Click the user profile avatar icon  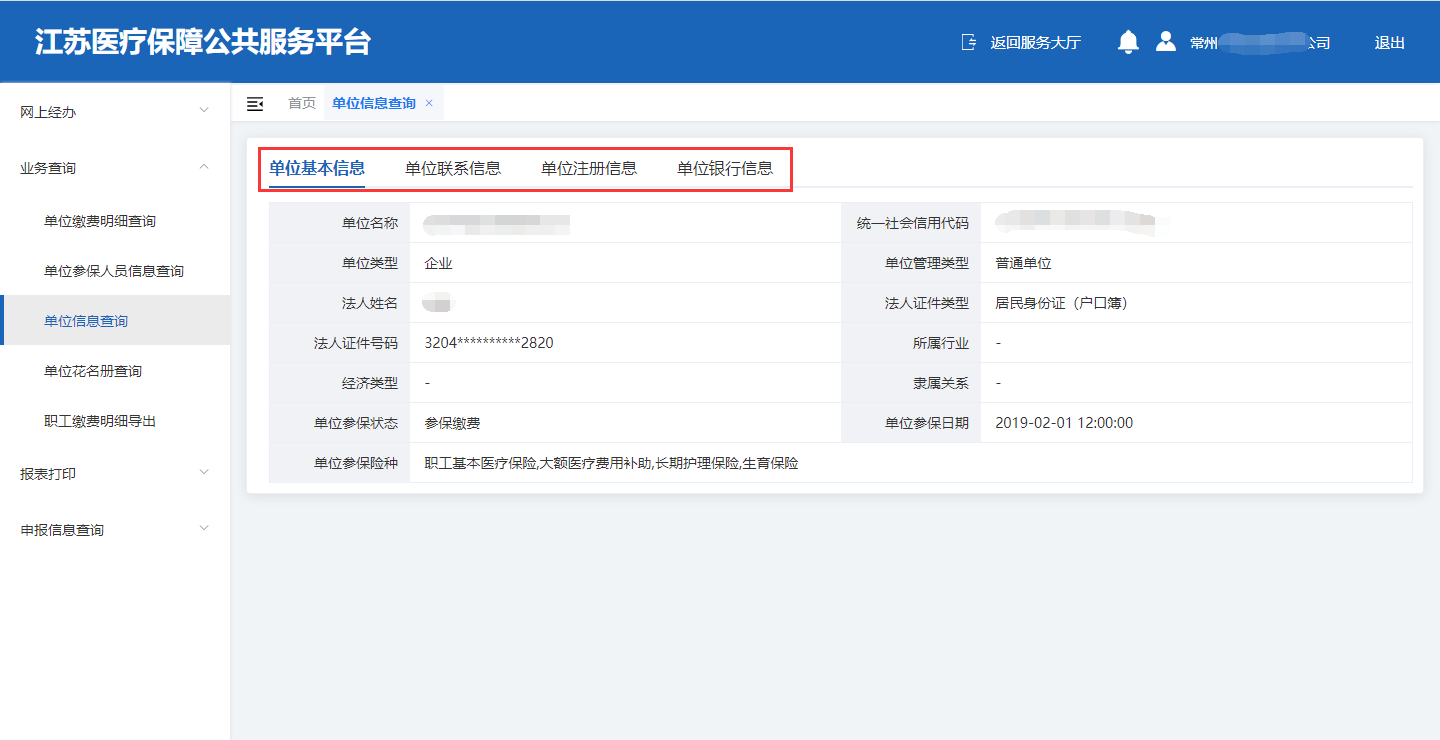pyautogui.click(x=1165, y=42)
